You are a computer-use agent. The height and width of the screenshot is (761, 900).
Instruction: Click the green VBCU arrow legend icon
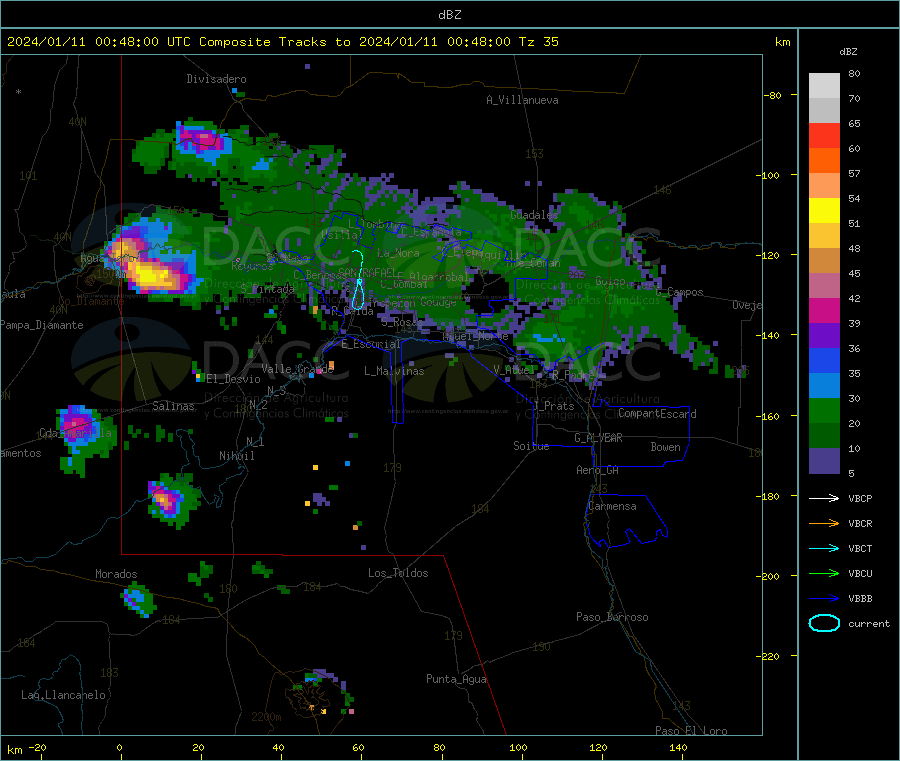point(824,573)
